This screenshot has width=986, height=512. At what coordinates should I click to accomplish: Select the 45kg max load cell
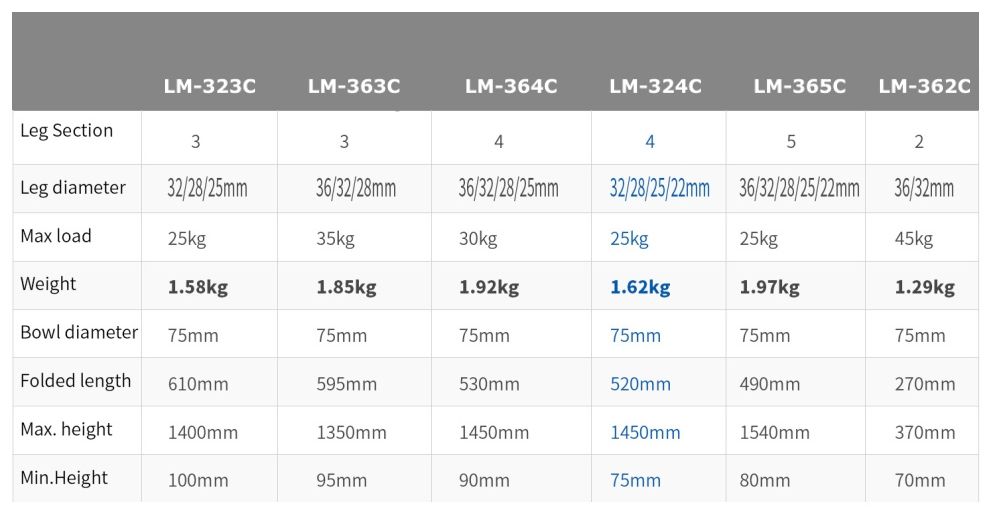point(914,239)
